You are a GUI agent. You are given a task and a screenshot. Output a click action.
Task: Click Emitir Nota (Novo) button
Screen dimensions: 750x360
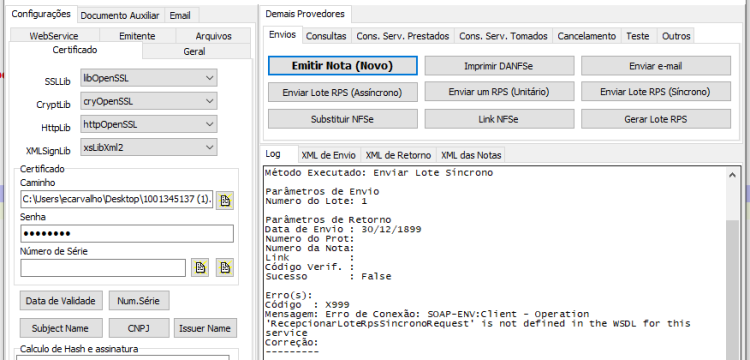point(342,66)
